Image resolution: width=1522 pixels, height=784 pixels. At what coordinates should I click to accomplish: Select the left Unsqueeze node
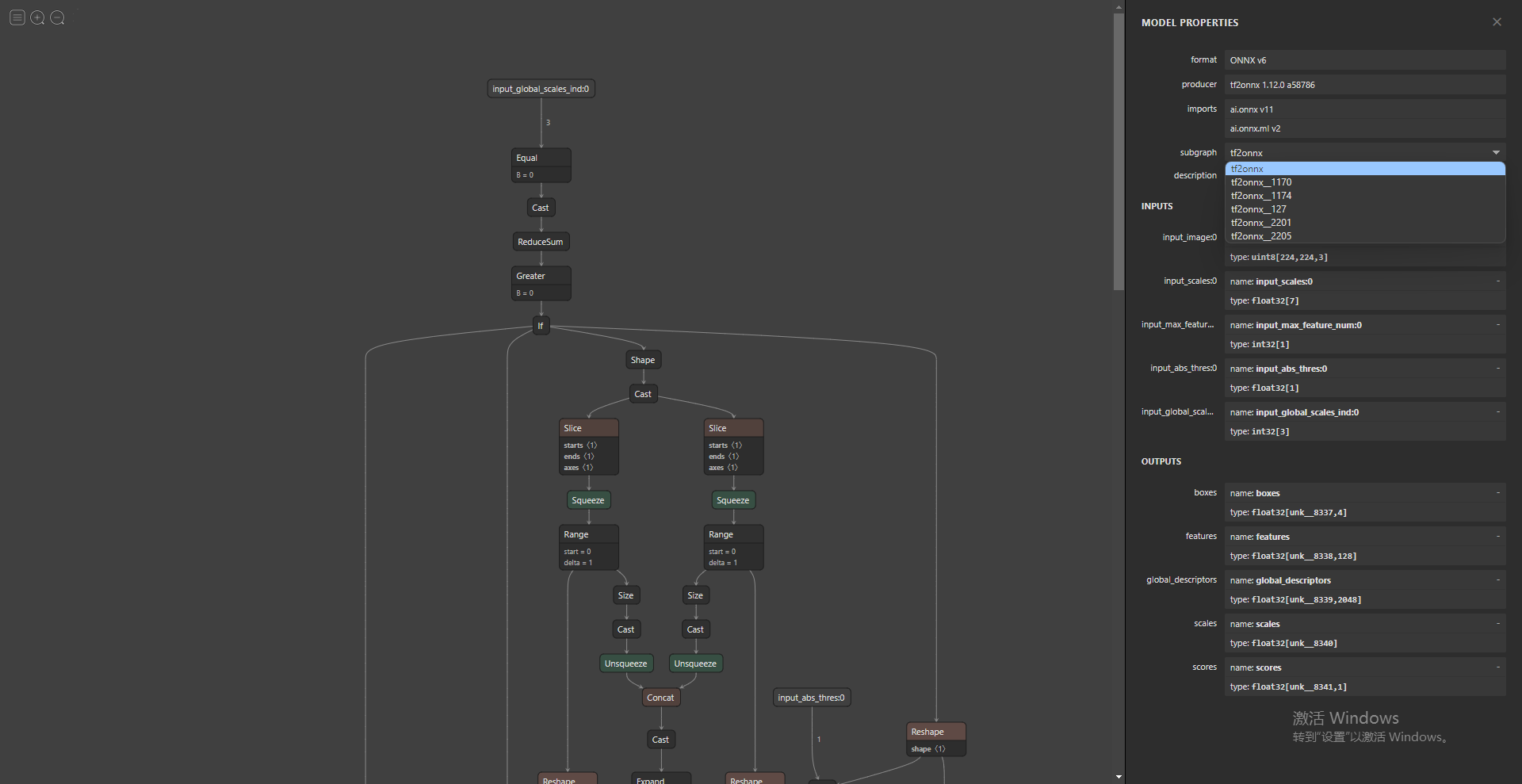click(x=626, y=664)
